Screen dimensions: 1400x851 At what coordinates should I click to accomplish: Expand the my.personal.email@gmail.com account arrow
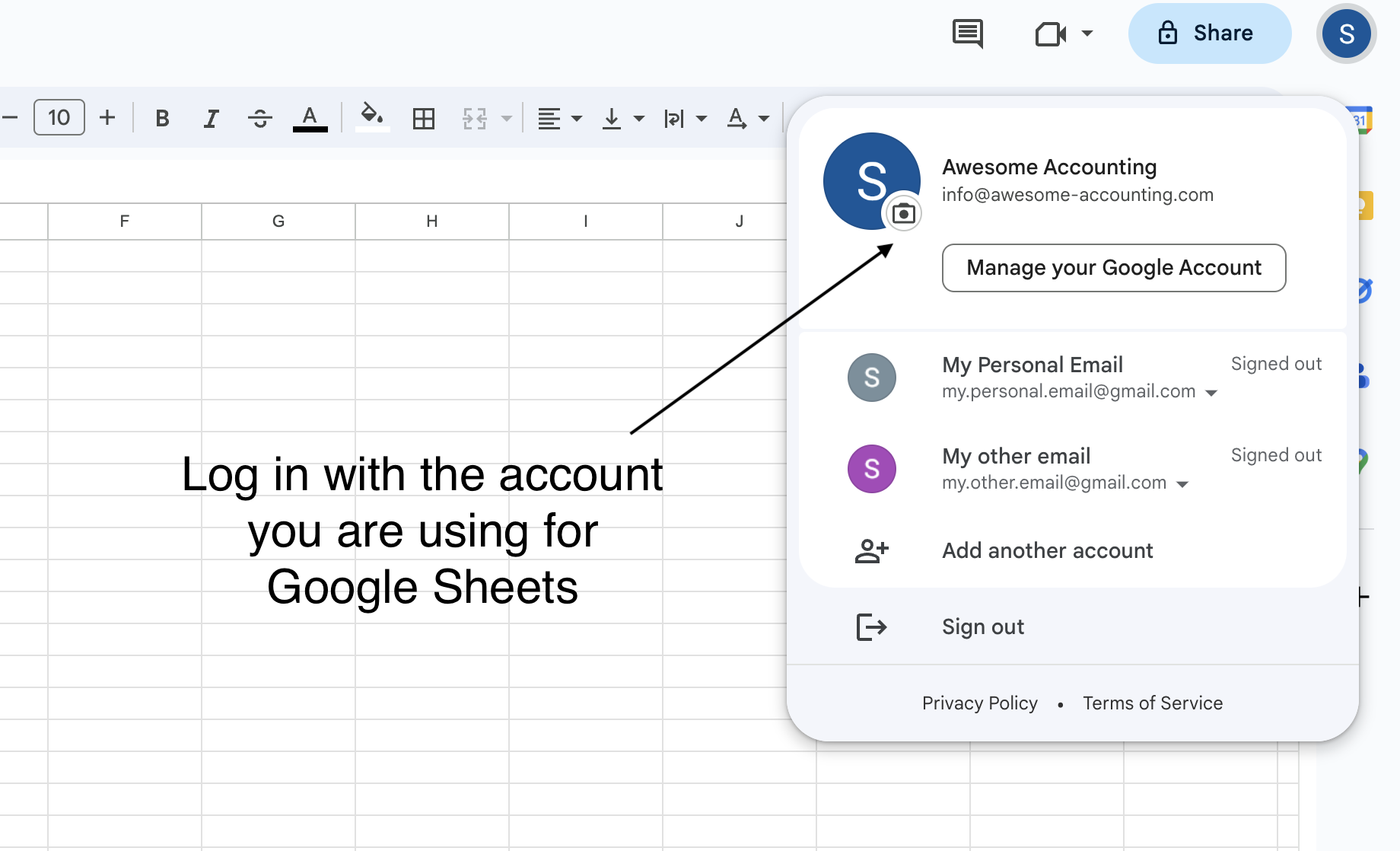coord(1211,393)
